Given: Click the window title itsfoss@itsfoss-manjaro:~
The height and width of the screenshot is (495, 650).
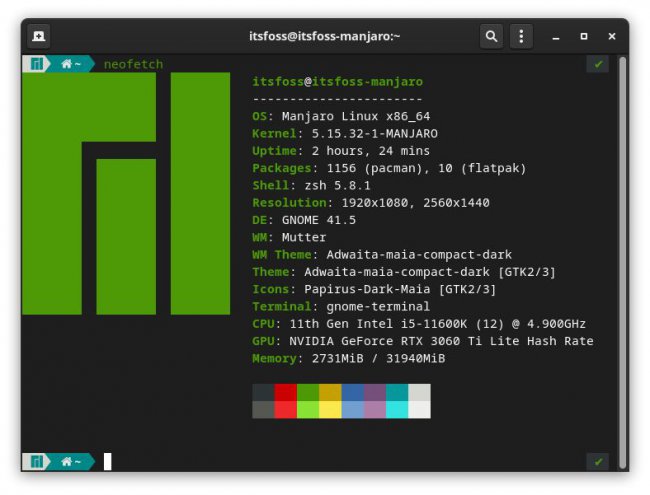Looking at the screenshot, I should coord(325,36).
